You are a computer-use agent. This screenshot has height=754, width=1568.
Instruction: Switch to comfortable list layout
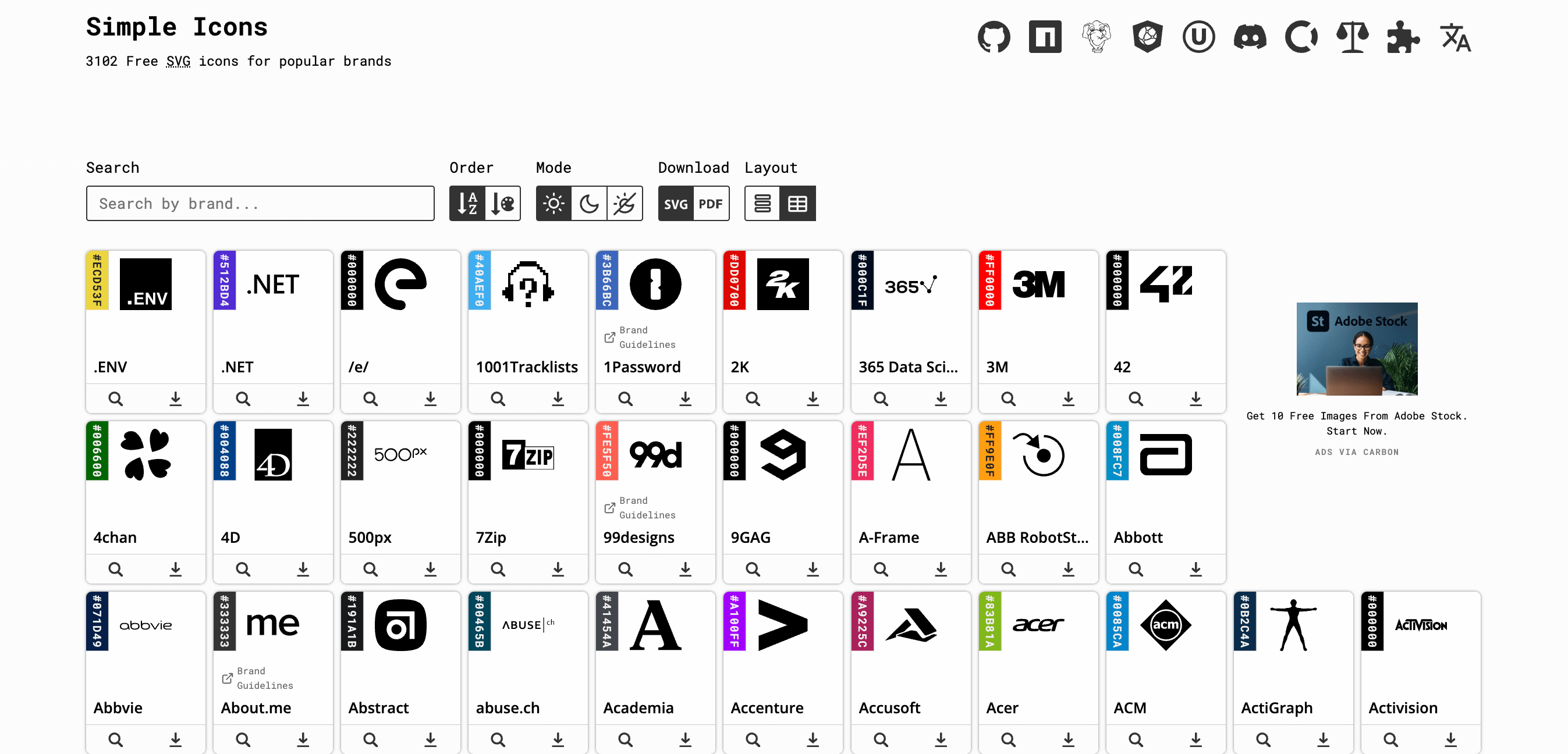(762, 203)
